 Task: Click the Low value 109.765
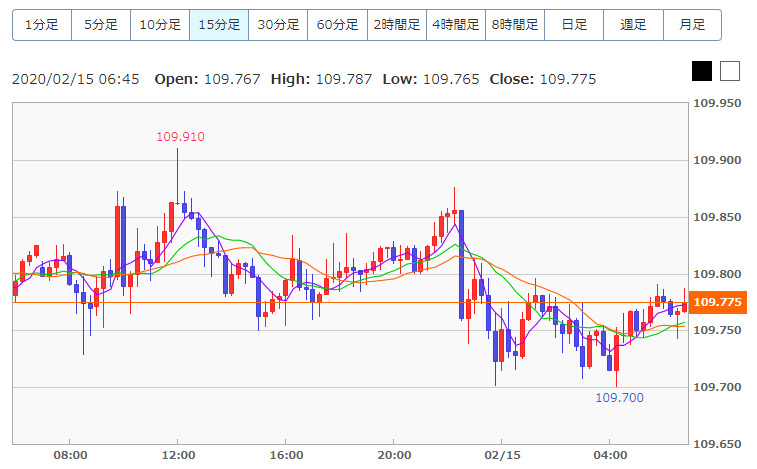[451, 79]
